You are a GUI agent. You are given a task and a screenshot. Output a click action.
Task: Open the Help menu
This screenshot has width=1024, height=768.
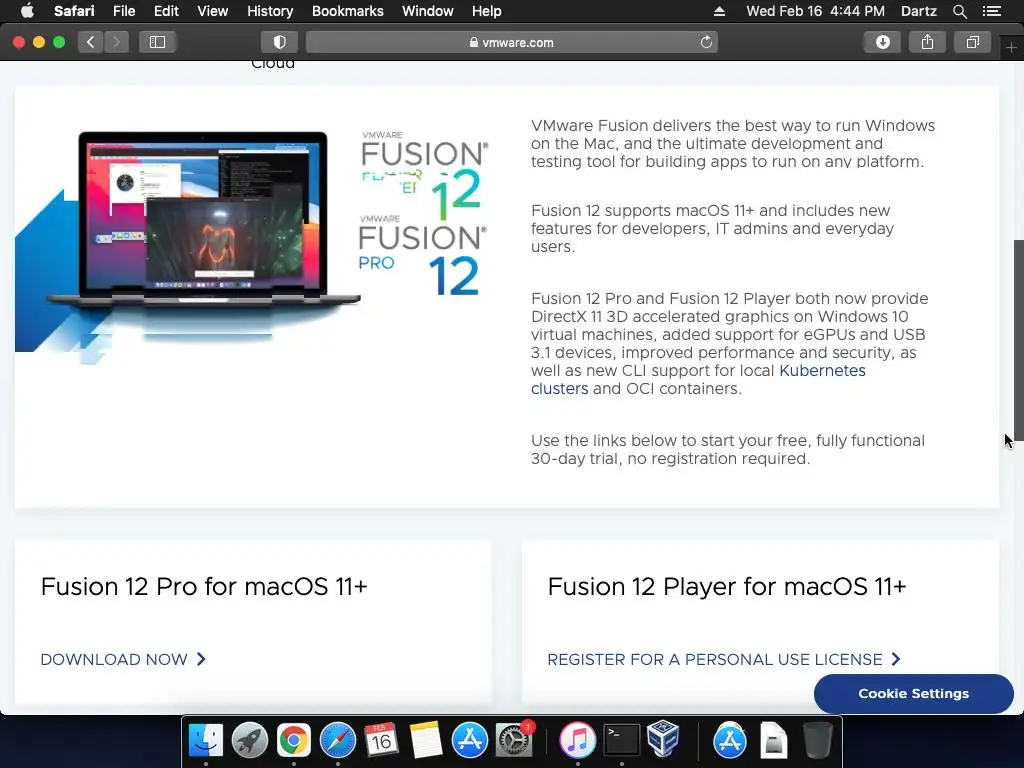coord(487,11)
